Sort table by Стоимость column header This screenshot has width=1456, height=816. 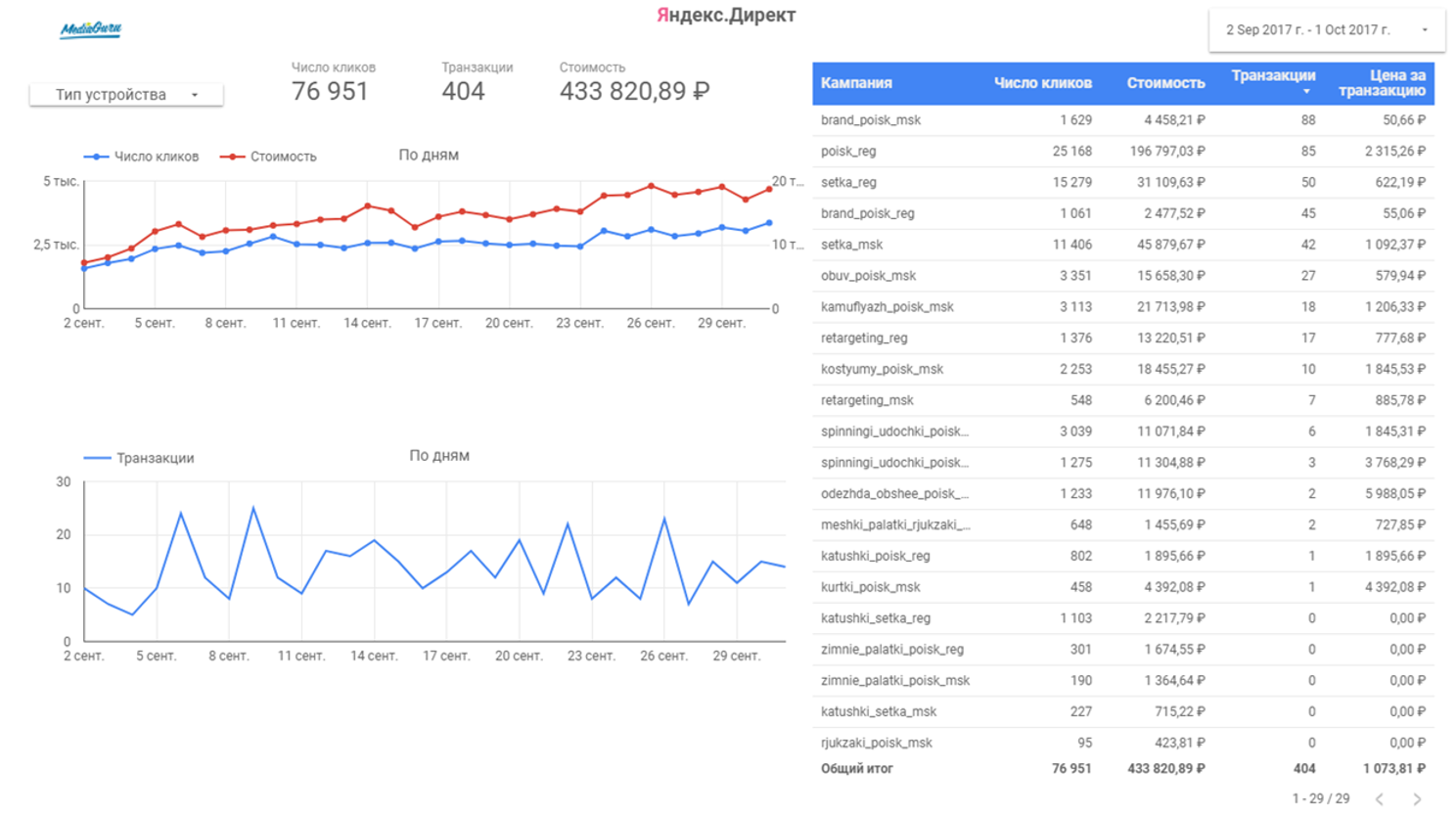tap(1164, 83)
